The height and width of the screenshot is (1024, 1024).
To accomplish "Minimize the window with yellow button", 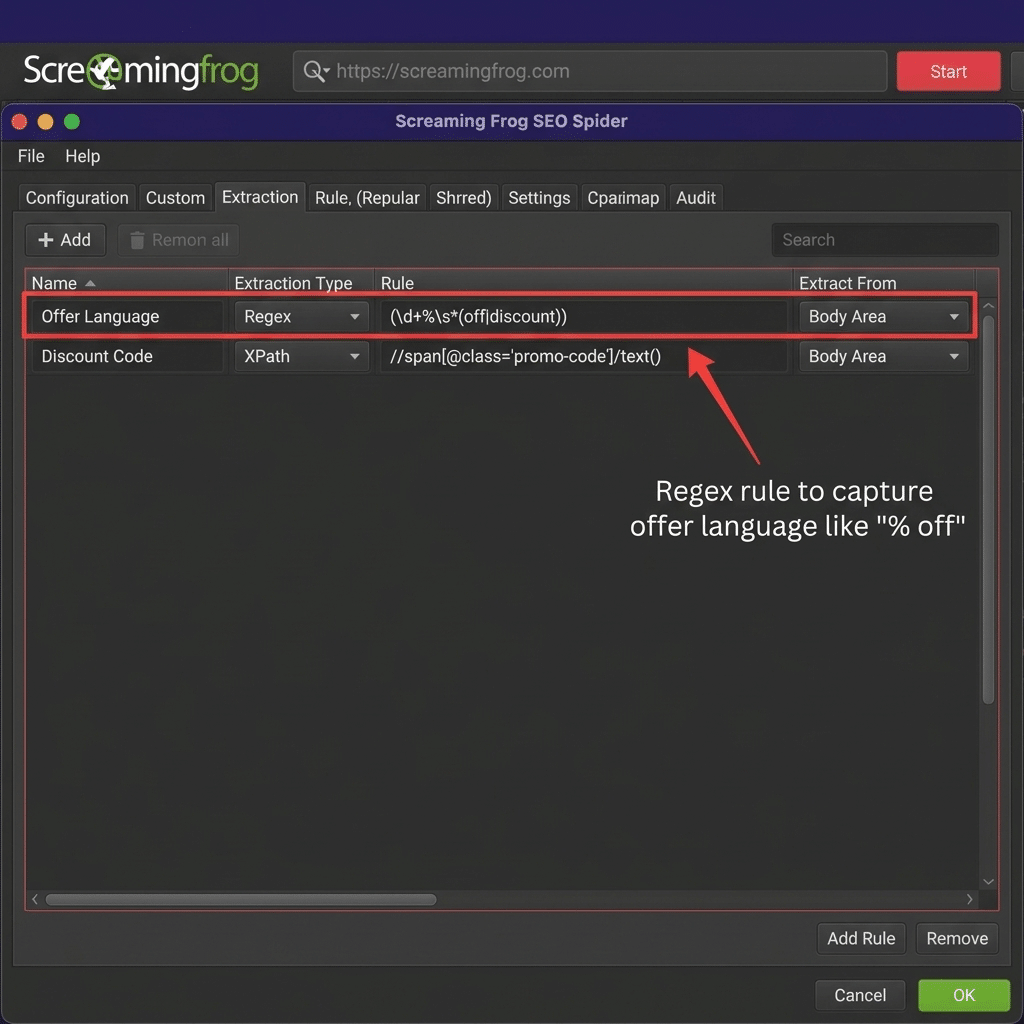I will 45,121.
